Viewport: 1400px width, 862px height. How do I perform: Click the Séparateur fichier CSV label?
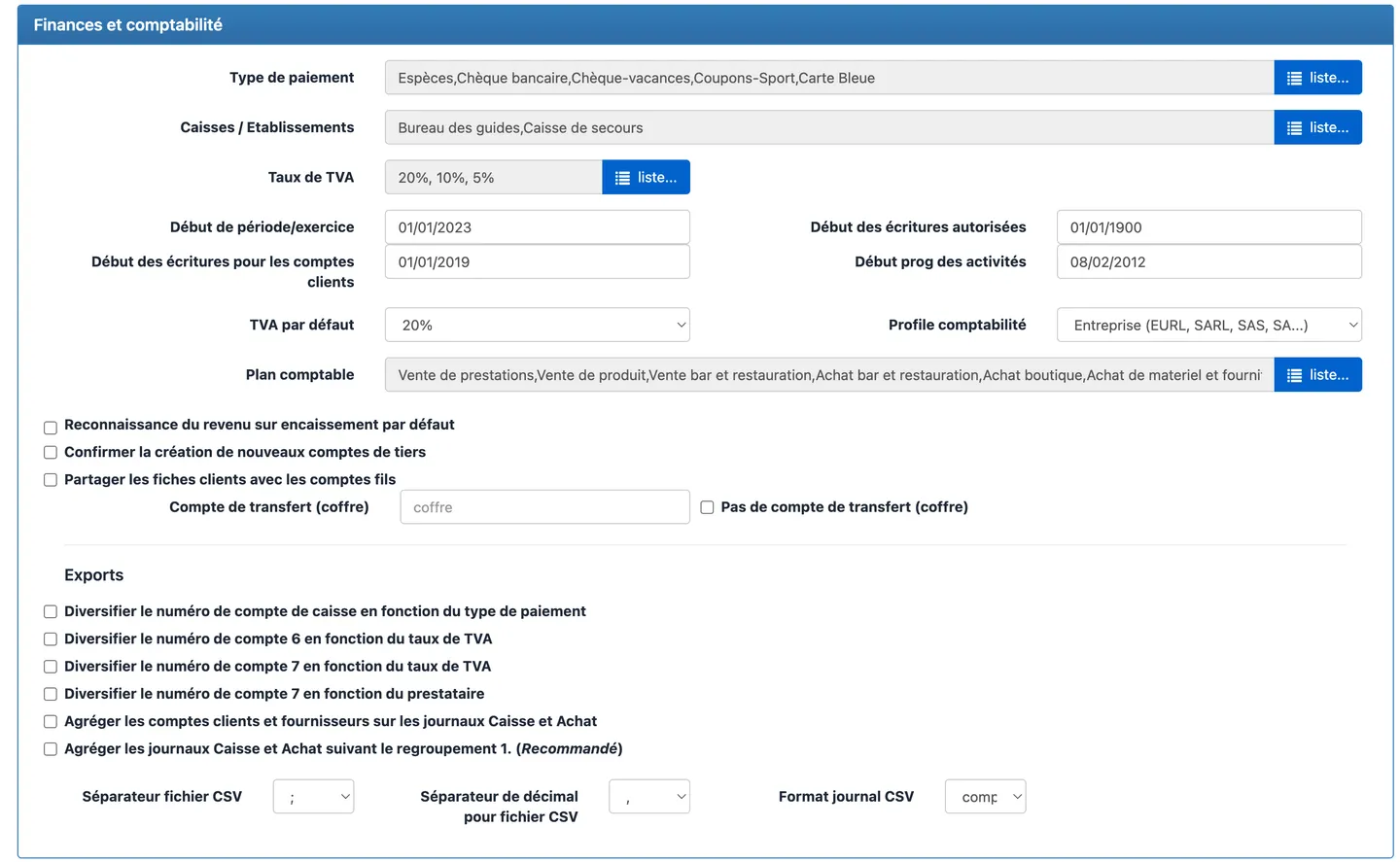point(162,796)
